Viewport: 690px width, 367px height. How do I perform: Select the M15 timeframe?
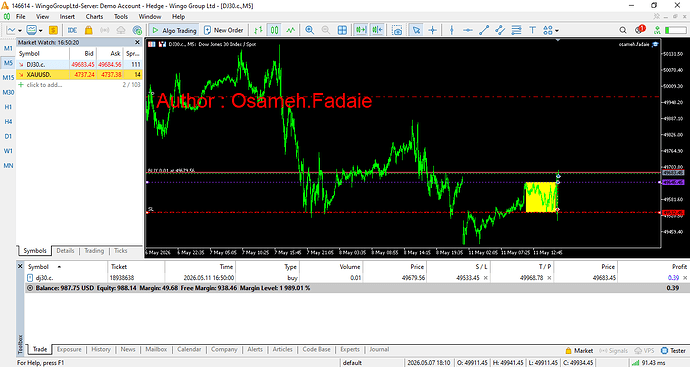pos(8,77)
